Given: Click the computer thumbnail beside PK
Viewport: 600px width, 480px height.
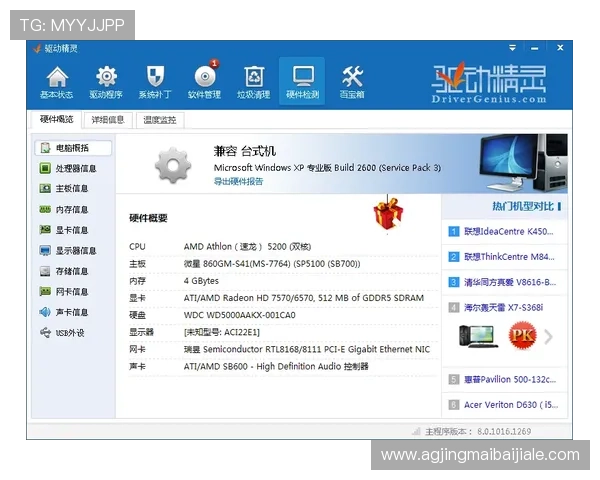Looking at the screenshot, I should pyautogui.click(x=478, y=336).
